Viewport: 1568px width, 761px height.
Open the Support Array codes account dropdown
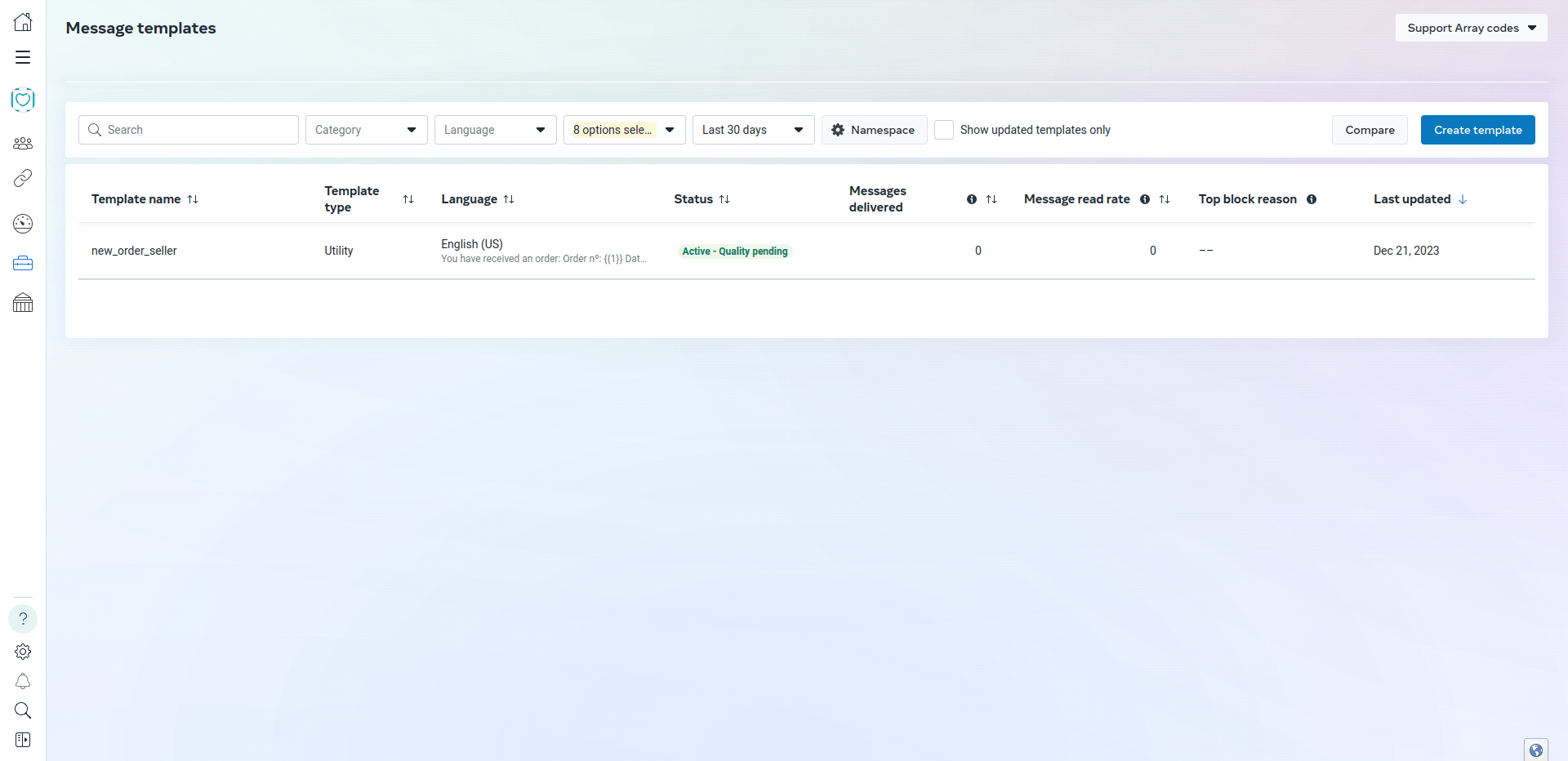[x=1472, y=28]
